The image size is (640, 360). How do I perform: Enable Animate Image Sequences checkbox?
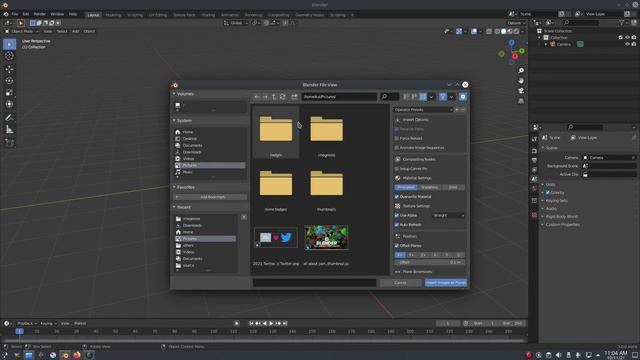tap(397, 148)
